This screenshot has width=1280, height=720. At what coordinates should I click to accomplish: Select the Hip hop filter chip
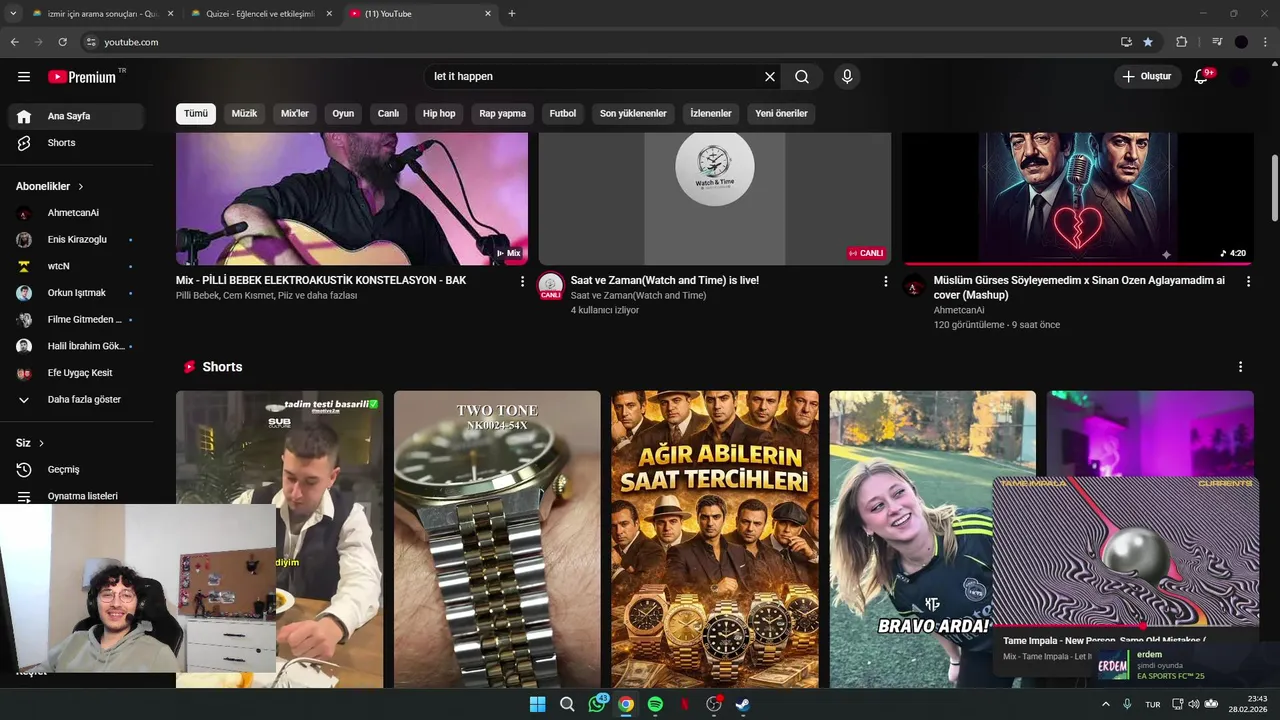tap(439, 114)
